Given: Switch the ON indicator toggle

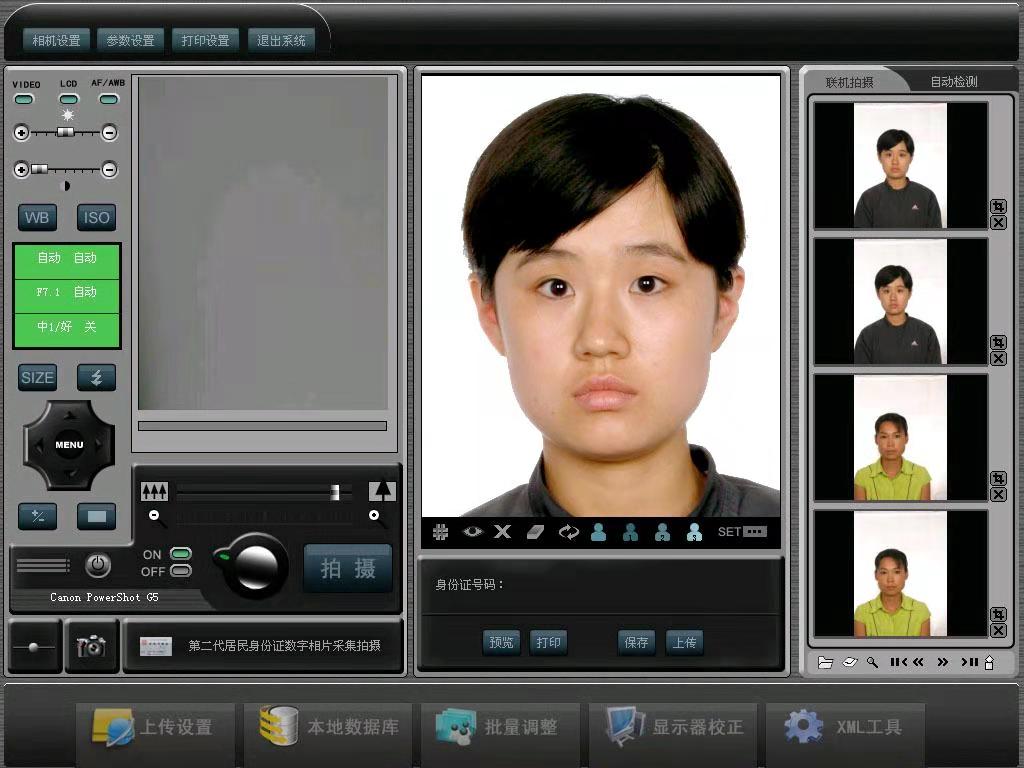Looking at the screenshot, I should 181,553.
